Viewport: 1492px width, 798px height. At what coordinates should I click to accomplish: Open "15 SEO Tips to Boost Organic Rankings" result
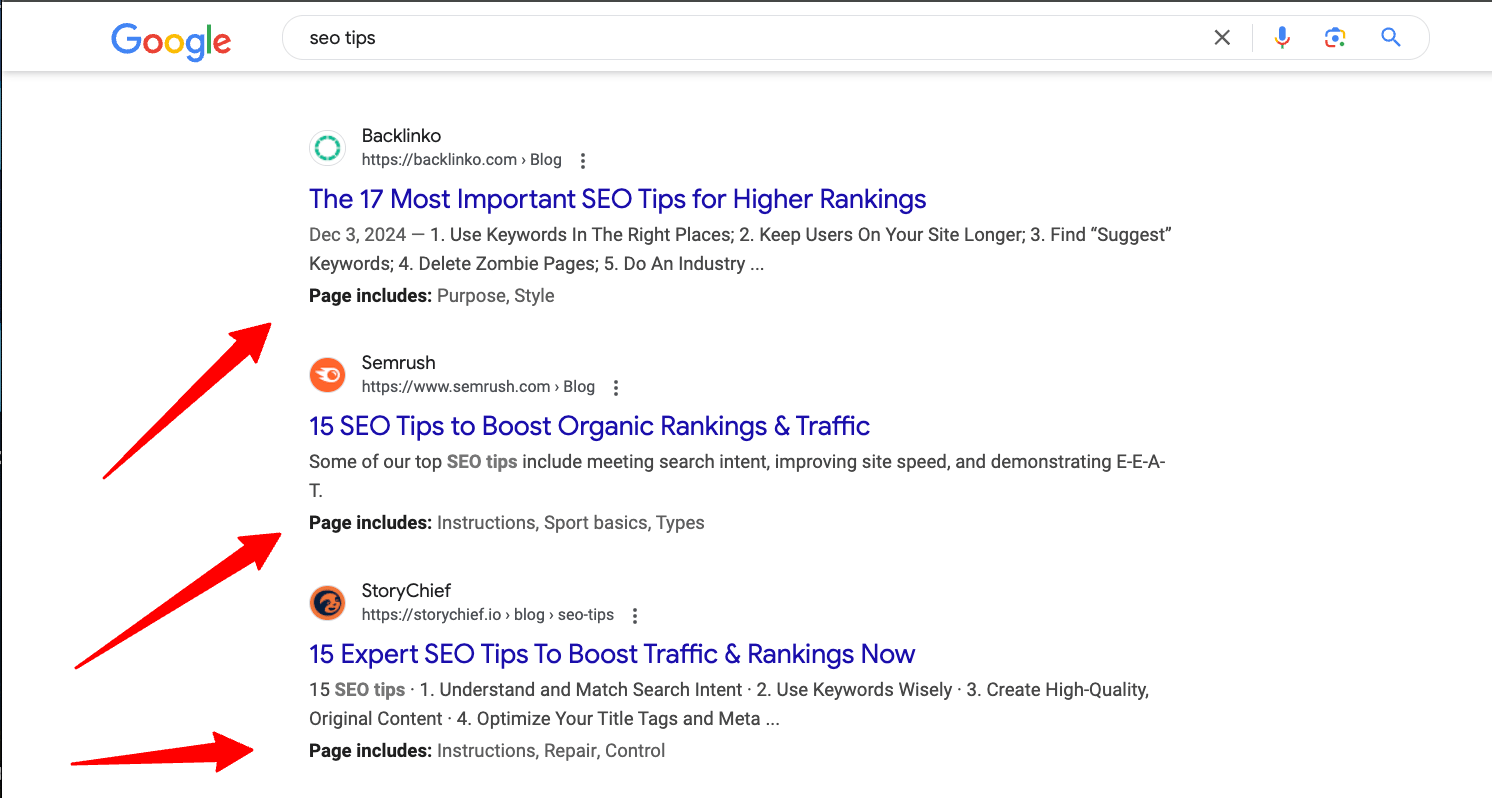click(589, 426)
